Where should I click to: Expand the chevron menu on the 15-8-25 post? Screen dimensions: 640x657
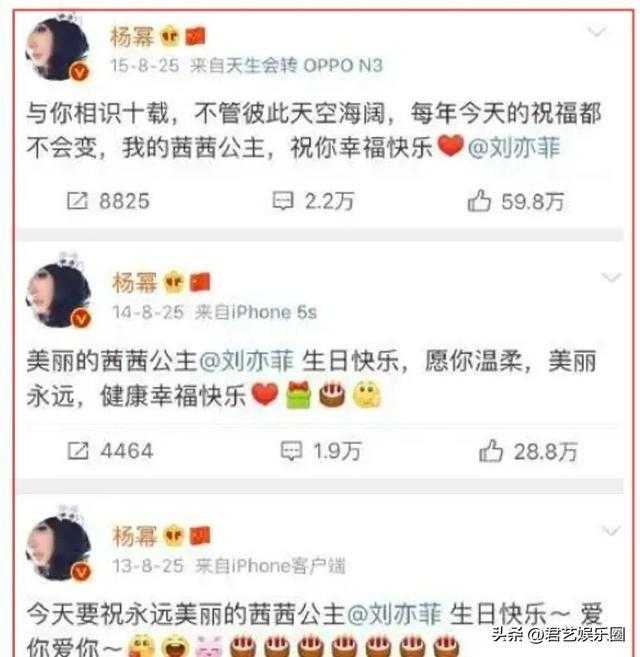click(x=596, y=31)
